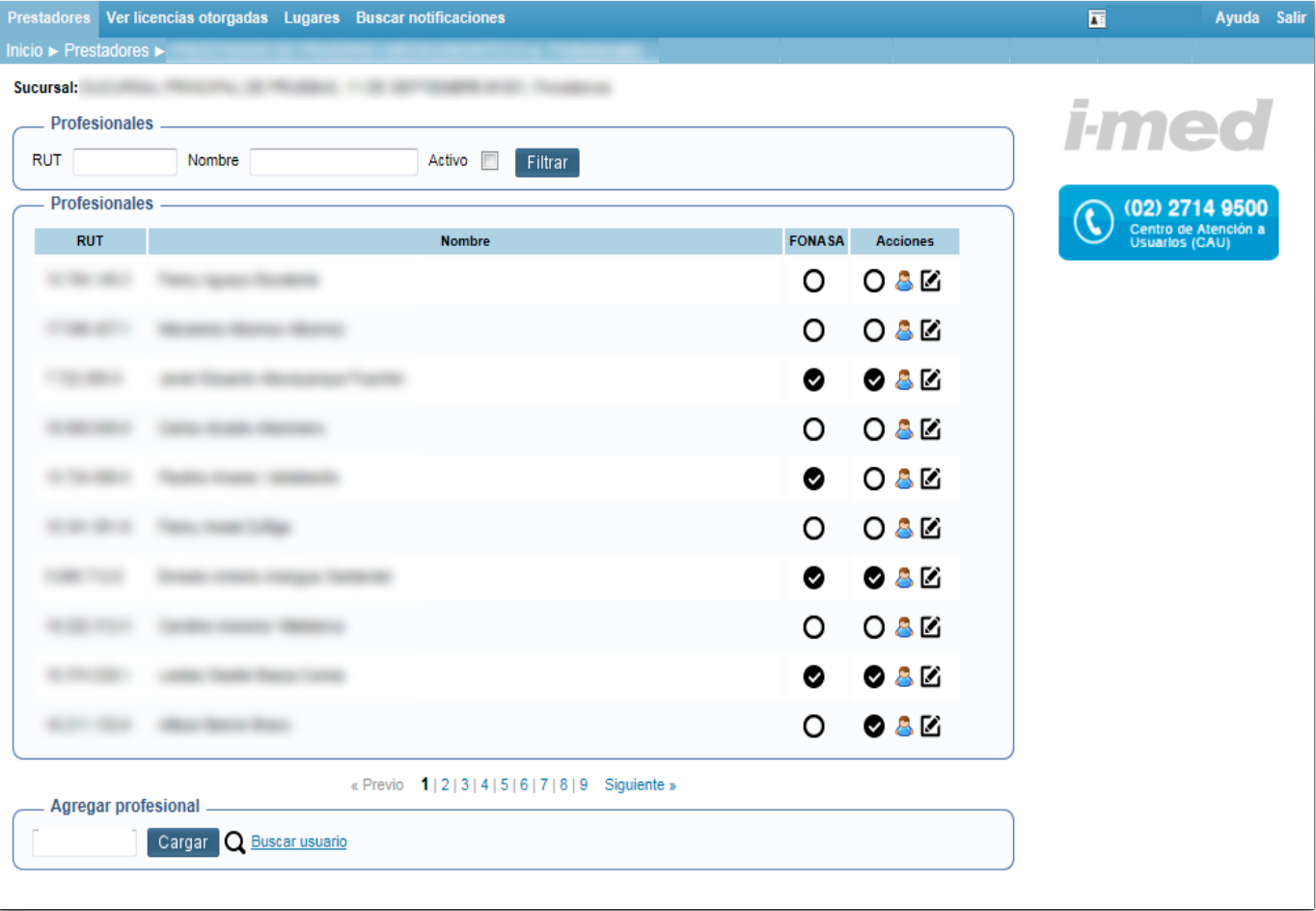Enable the Activo checkbox in the filter
1316x911 pixels.
click(x=490, y=161)
